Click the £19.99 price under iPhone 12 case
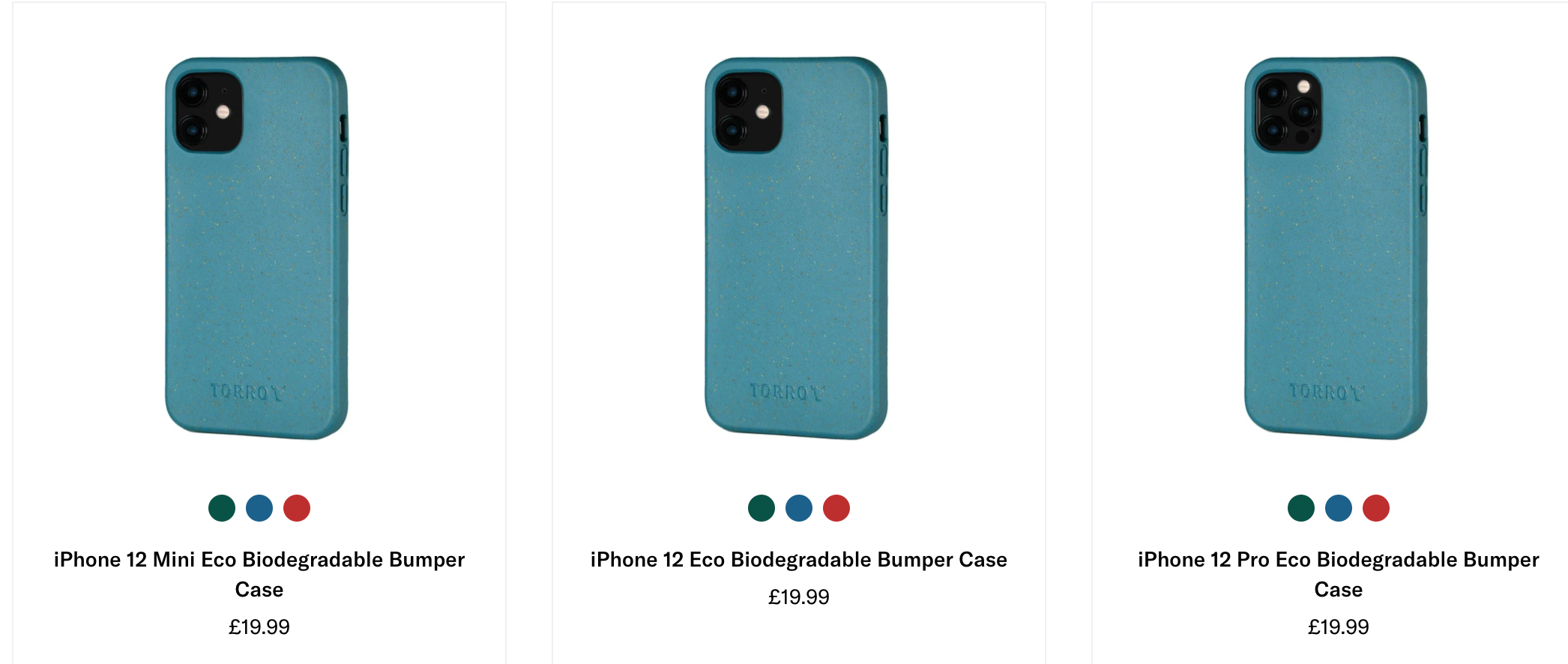 point(798,597)
